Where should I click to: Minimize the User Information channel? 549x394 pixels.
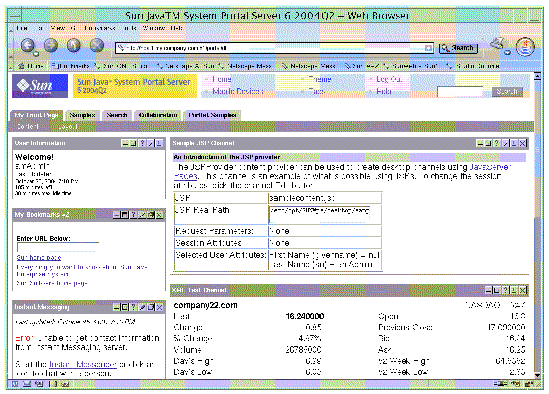tap(125, 143)
